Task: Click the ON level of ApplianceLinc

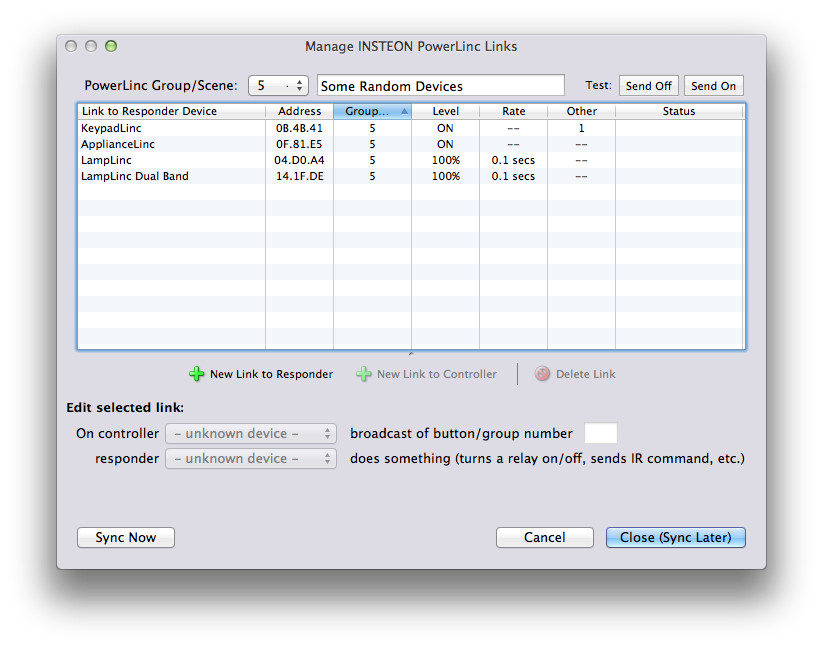Action: click(445, 144)
